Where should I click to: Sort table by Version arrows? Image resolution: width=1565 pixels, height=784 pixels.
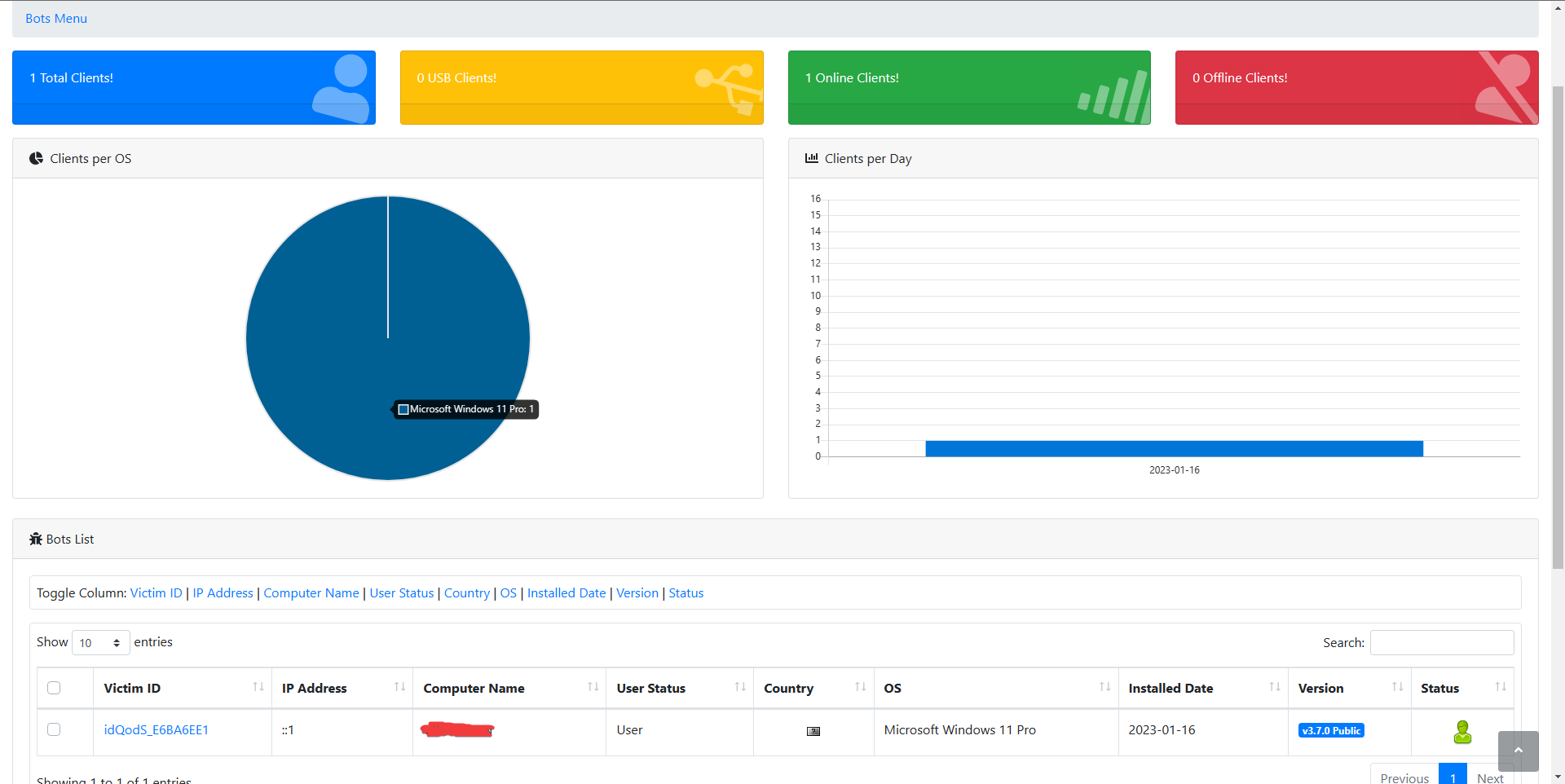(1397, 687)
